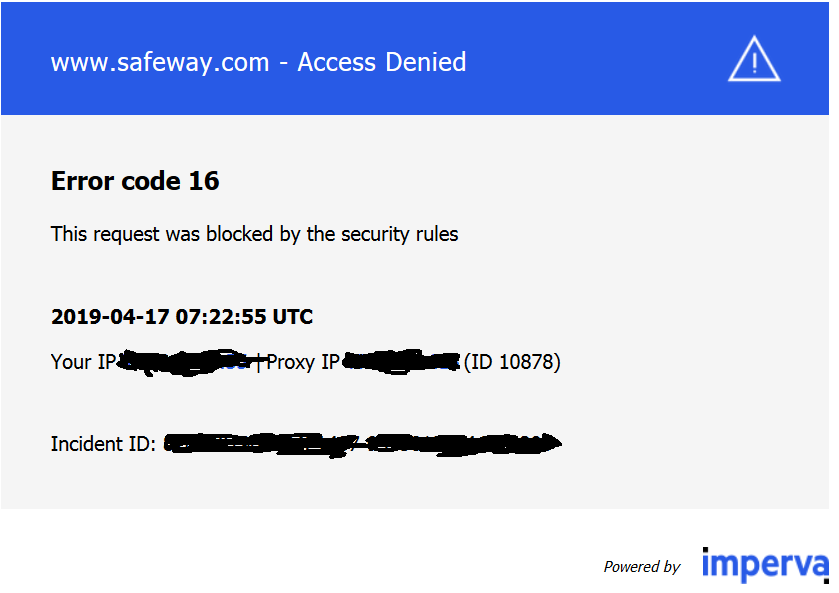Click the exclamation mark inside the triangle

(x=754, y=64)
